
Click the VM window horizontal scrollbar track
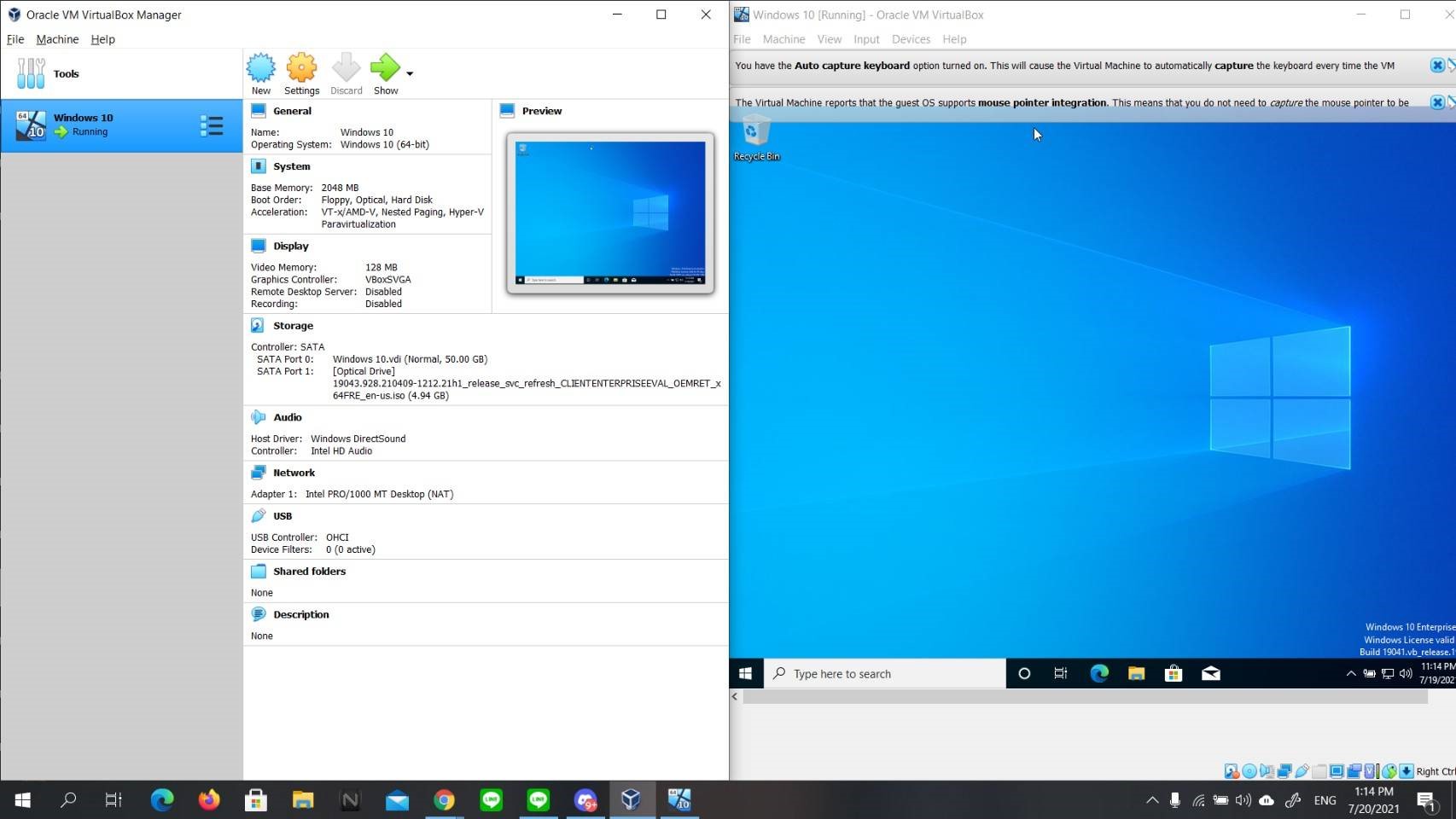tap(1085, 697)
